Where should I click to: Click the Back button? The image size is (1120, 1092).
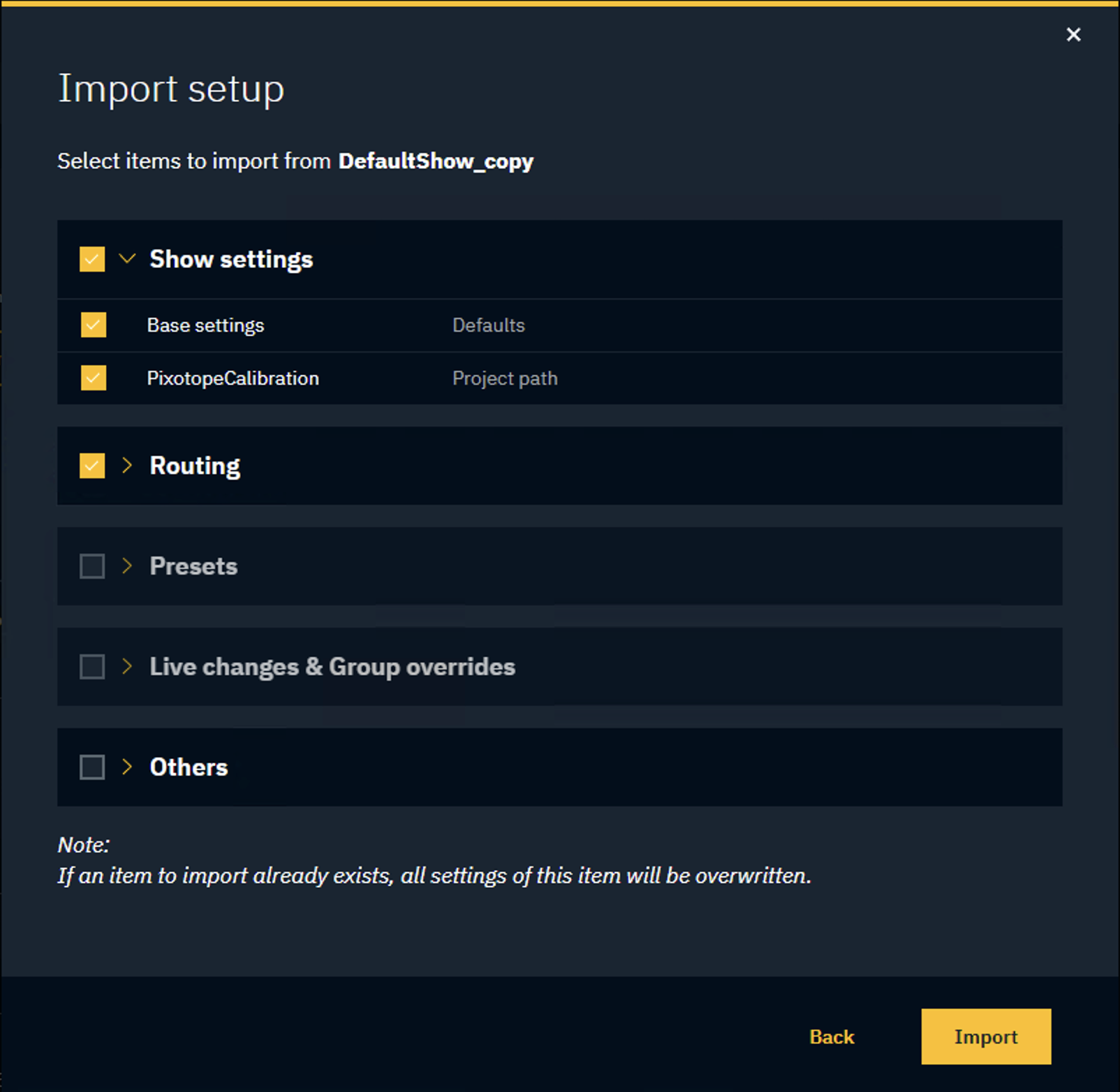[x=831, y=1037]
